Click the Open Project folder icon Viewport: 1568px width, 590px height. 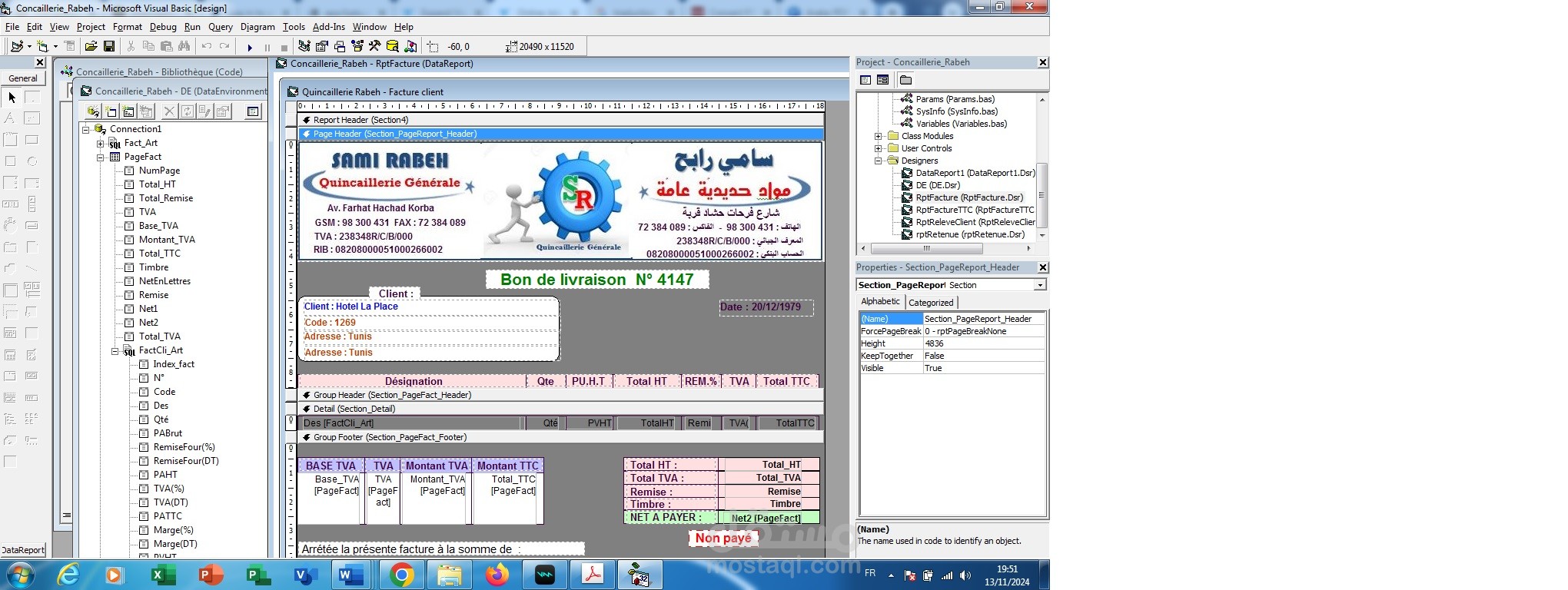[91, 46]
